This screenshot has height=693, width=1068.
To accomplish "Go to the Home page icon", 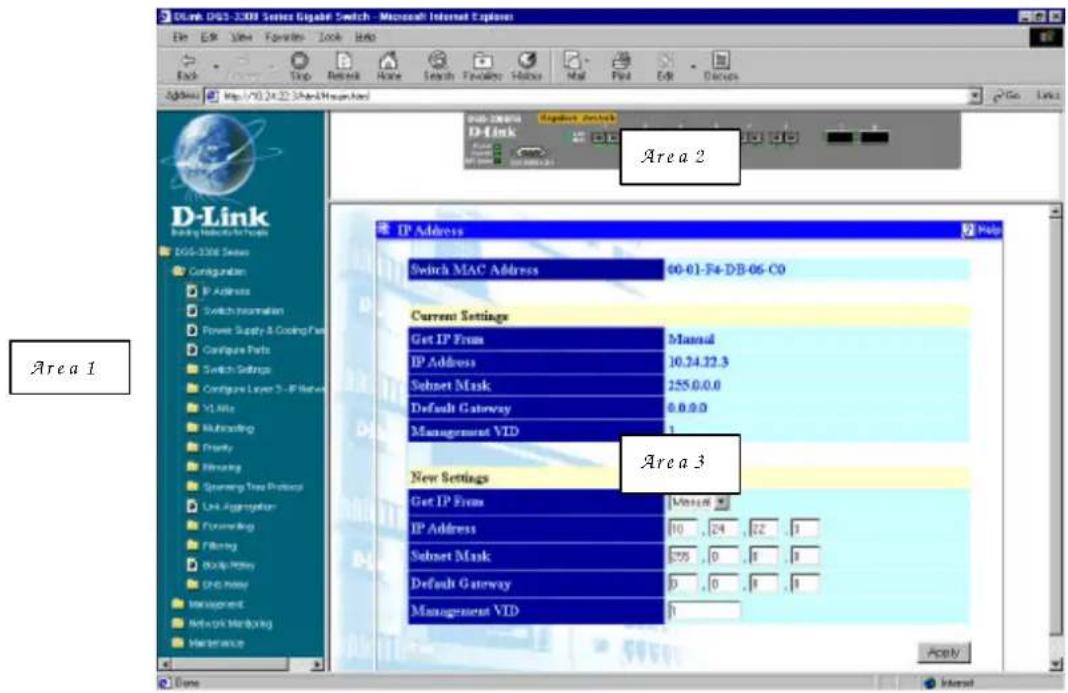I will (x=388, y=67).
